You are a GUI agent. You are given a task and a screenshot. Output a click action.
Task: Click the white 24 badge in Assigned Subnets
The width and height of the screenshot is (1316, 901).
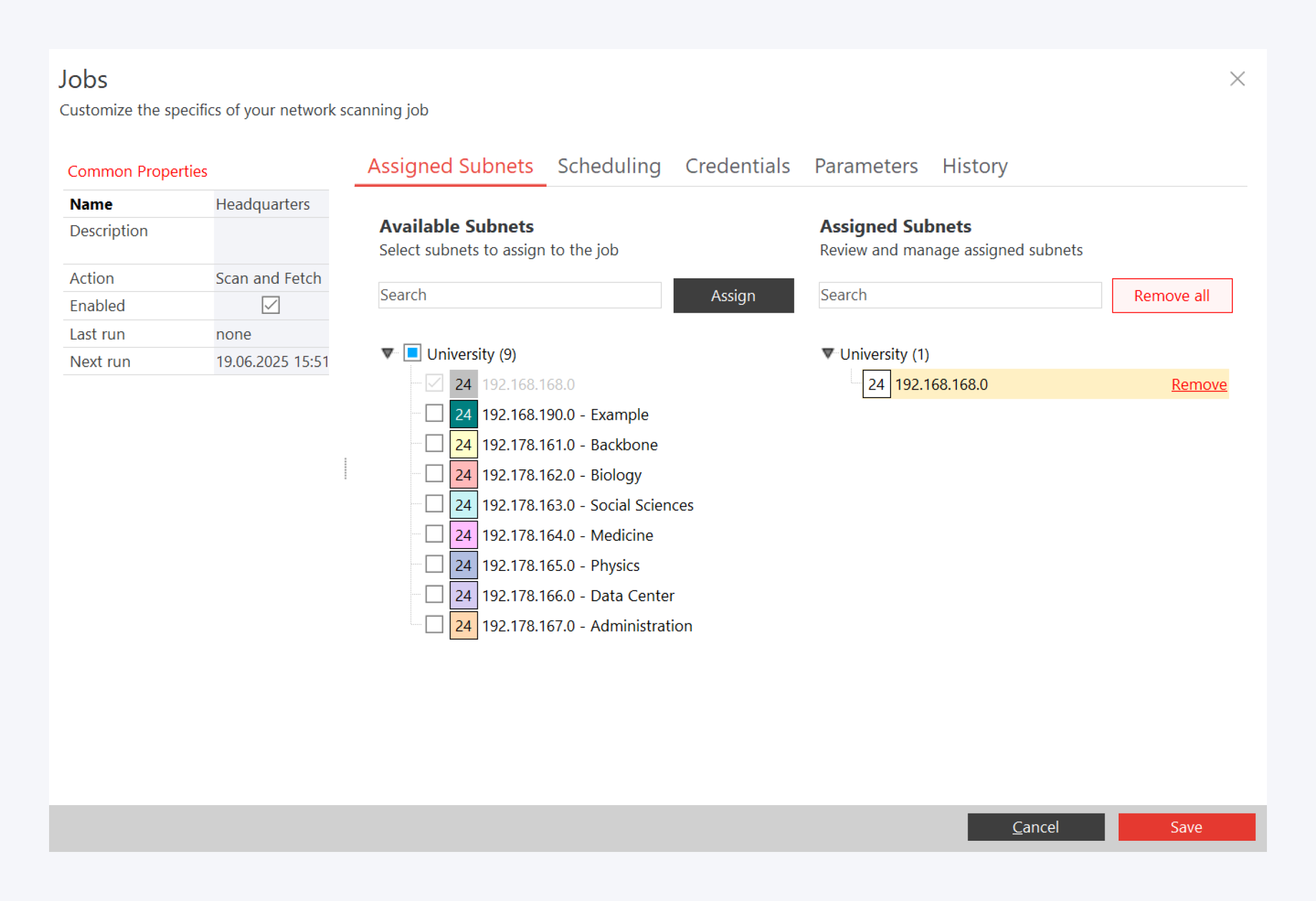click(x=876, y=384)
